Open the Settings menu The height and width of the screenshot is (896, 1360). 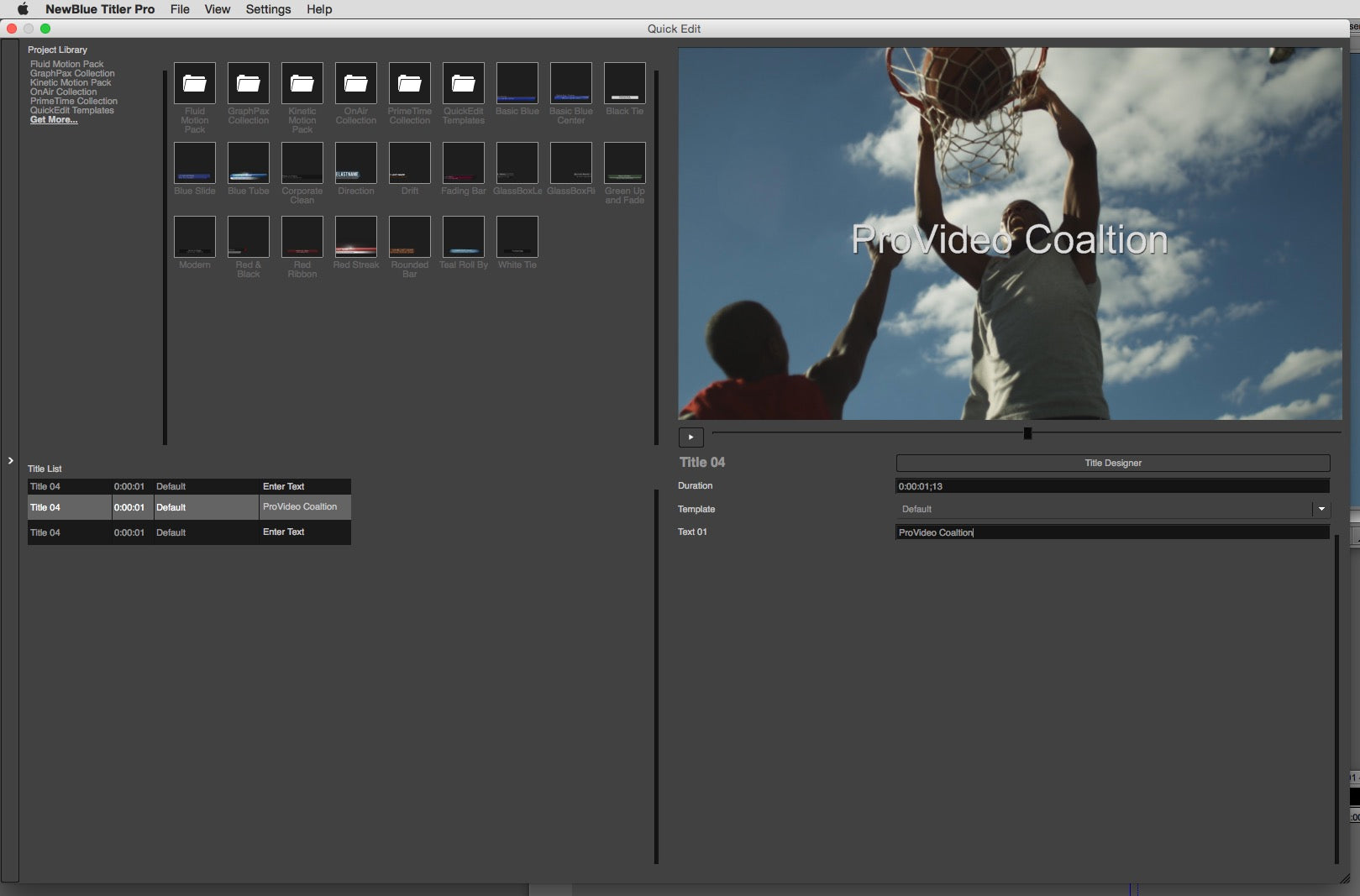click(x=267, y=9)
